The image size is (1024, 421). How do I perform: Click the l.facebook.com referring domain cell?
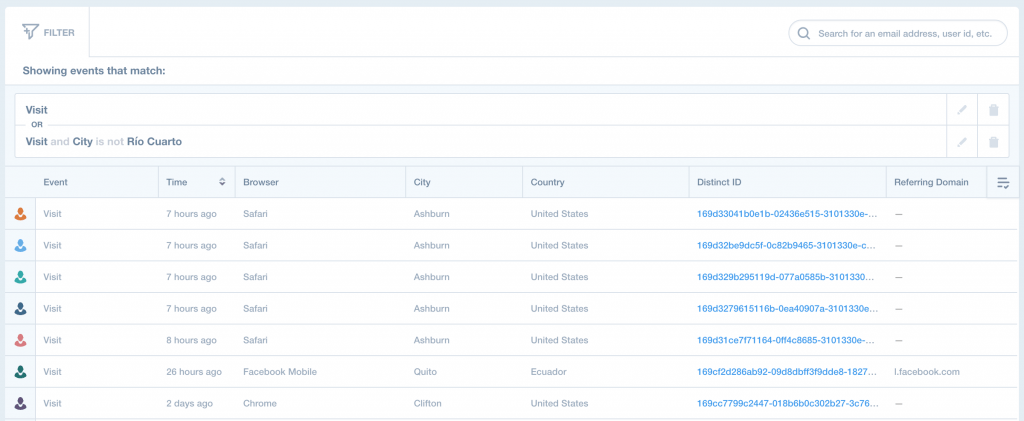[x=927, y=371]
